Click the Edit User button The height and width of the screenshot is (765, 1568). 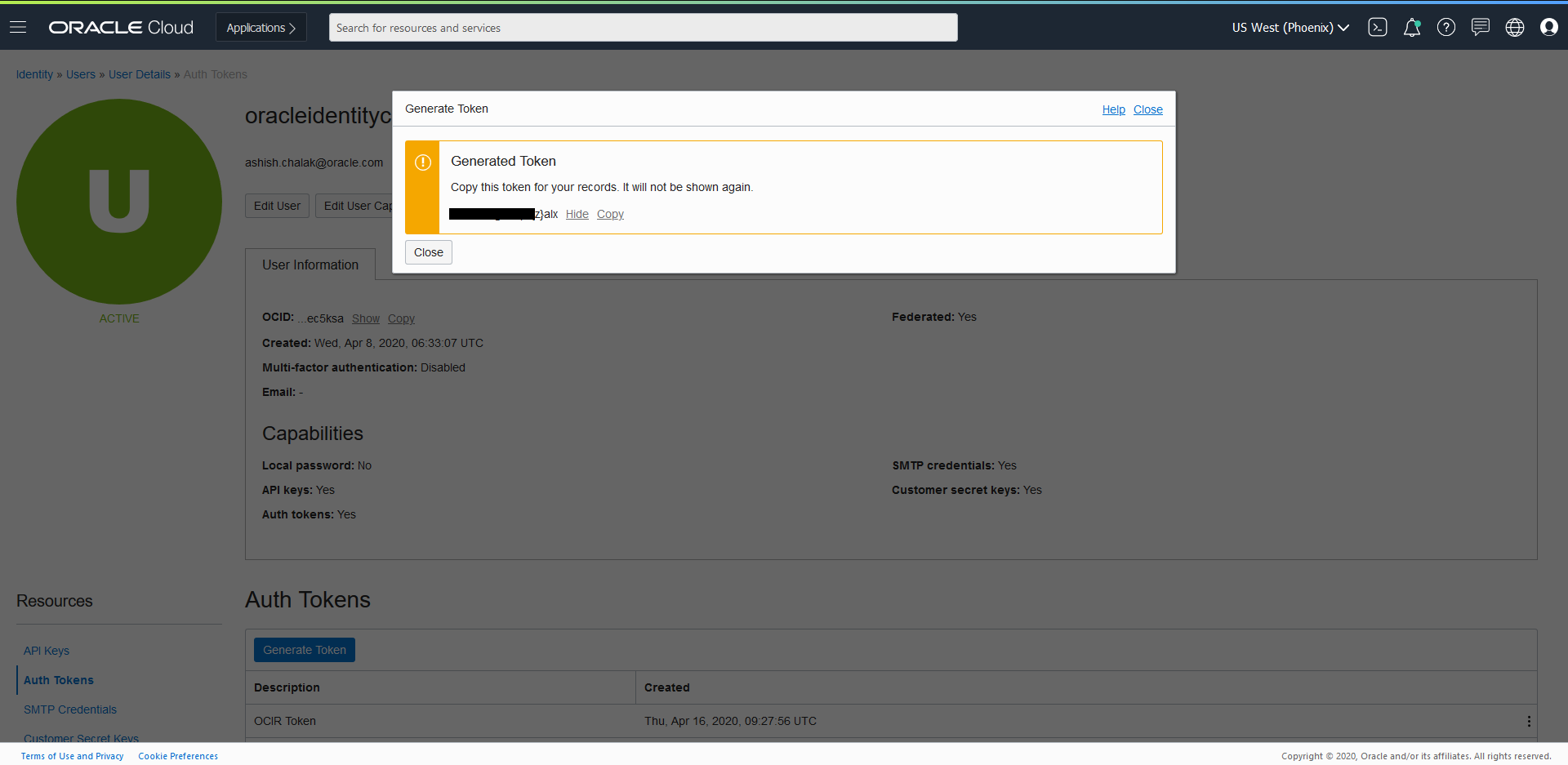tap(277, 206)
